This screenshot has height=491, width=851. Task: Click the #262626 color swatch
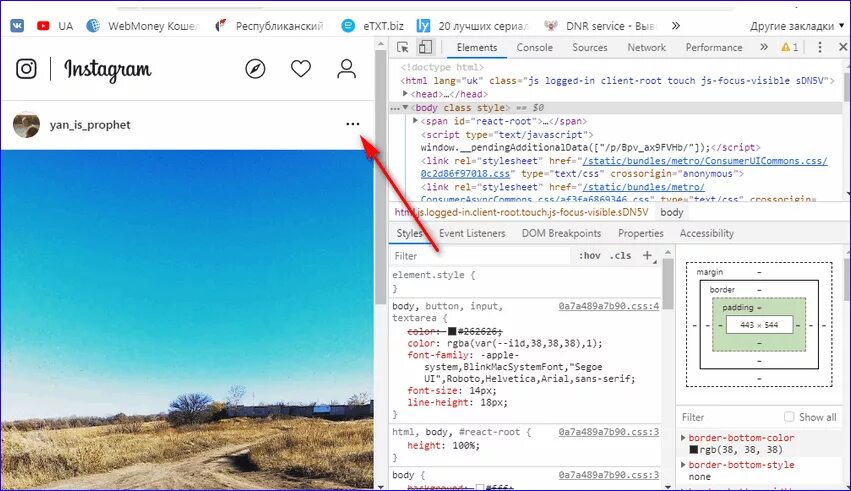(x=452, y=331)
